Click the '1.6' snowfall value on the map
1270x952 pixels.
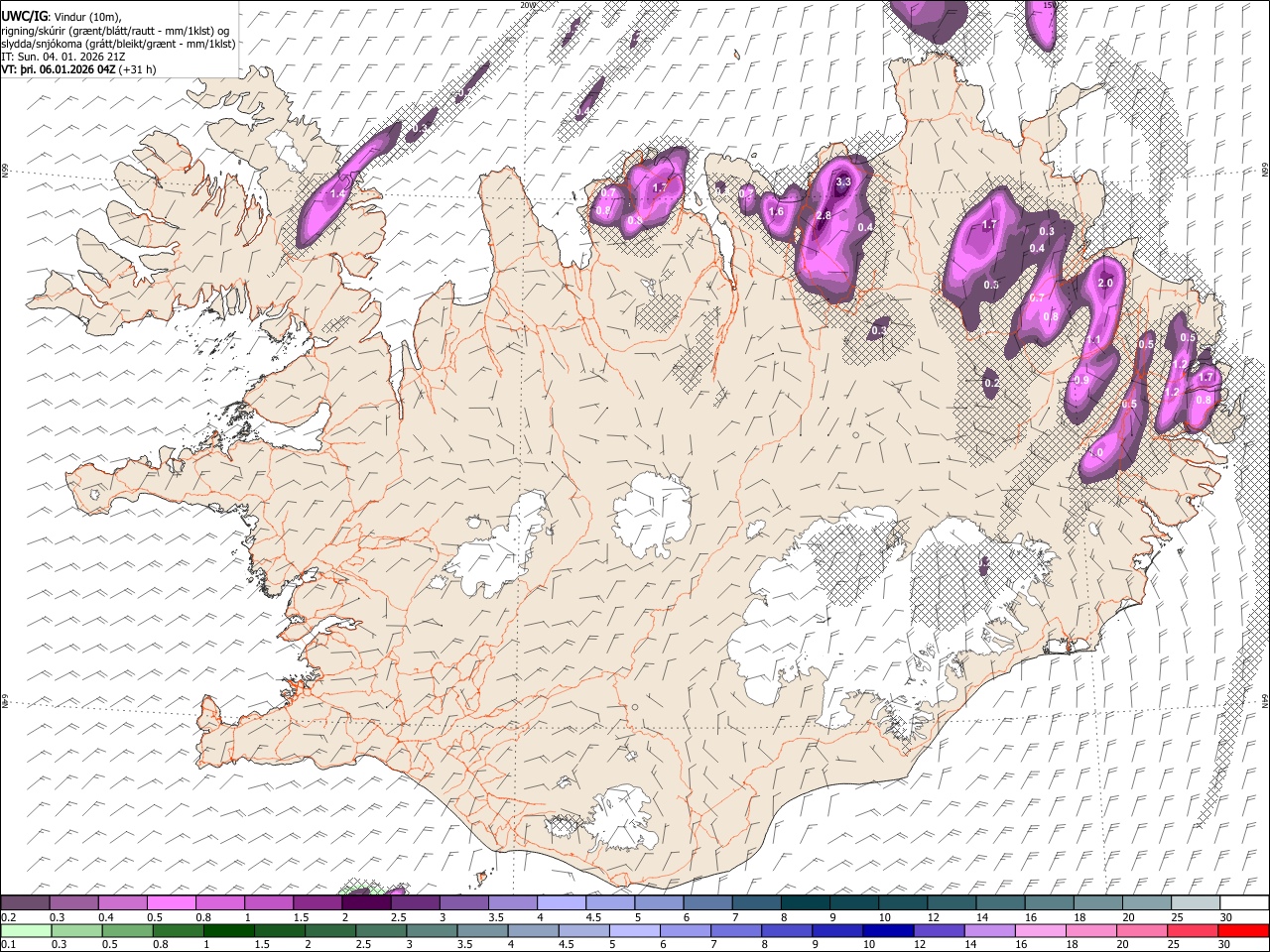pyautogui.click(x=776, y=211)
